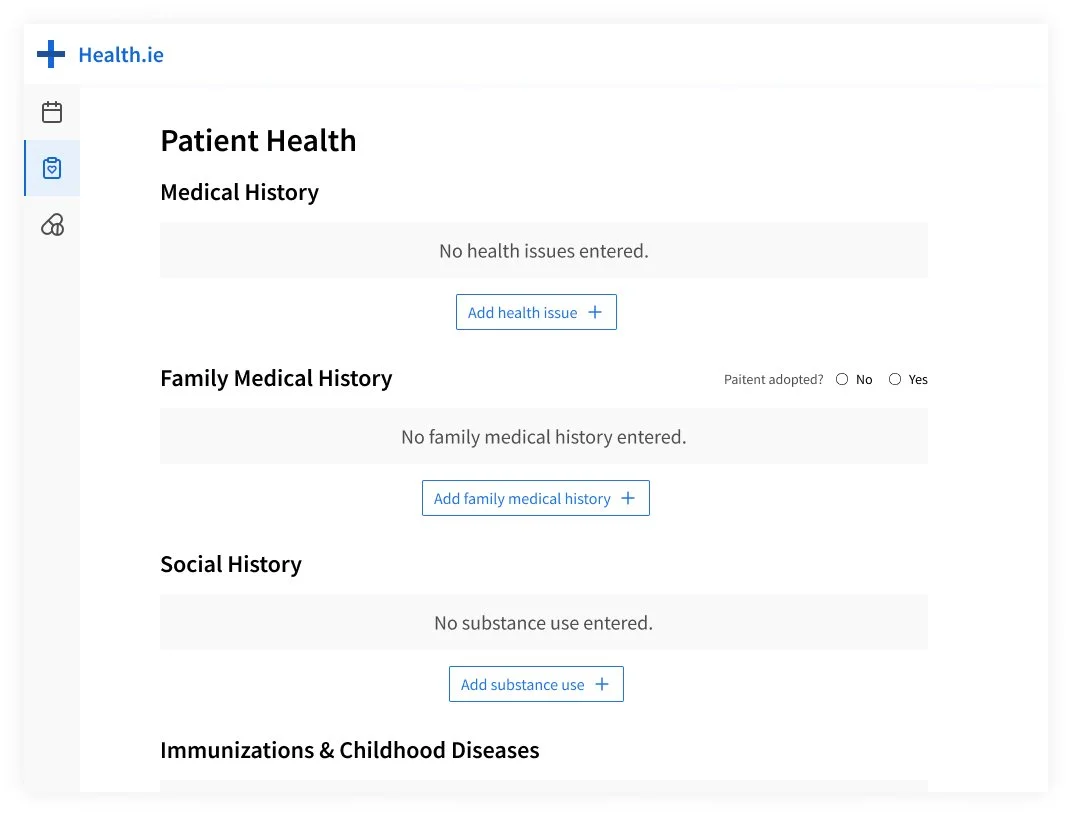Click the Immunizations & Childhood Diseases heading
Screen dimensions: 1072x816
(x=349, y=750)
